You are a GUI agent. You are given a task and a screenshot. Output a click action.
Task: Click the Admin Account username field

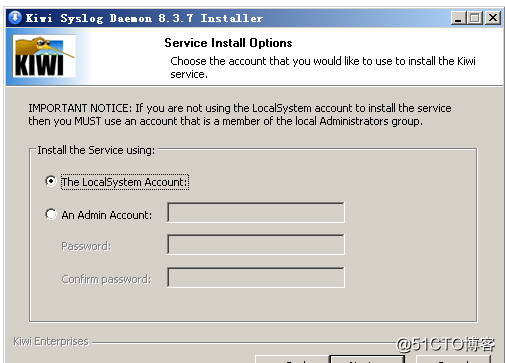tap(256, 212)
